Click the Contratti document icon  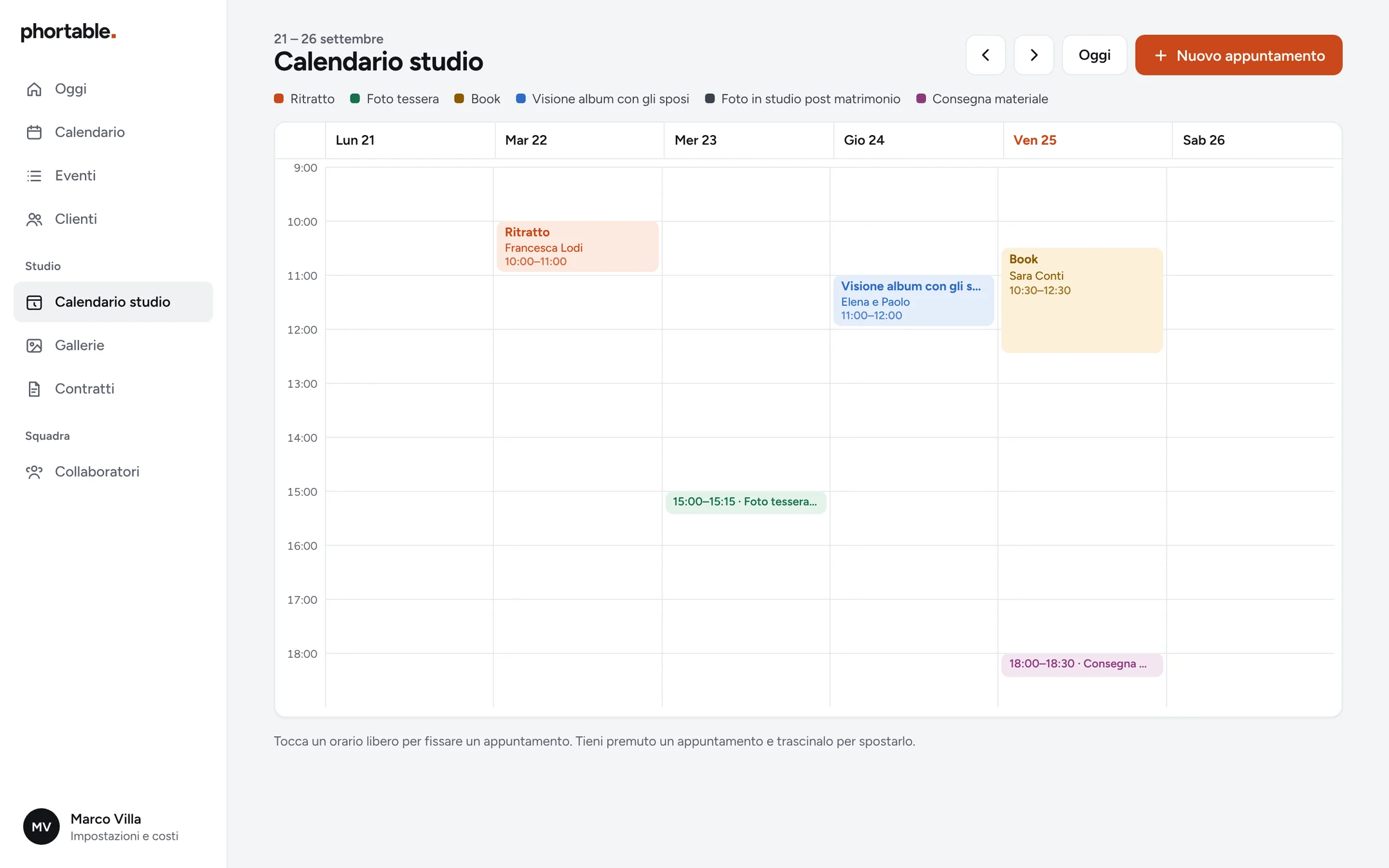point(34,389)
